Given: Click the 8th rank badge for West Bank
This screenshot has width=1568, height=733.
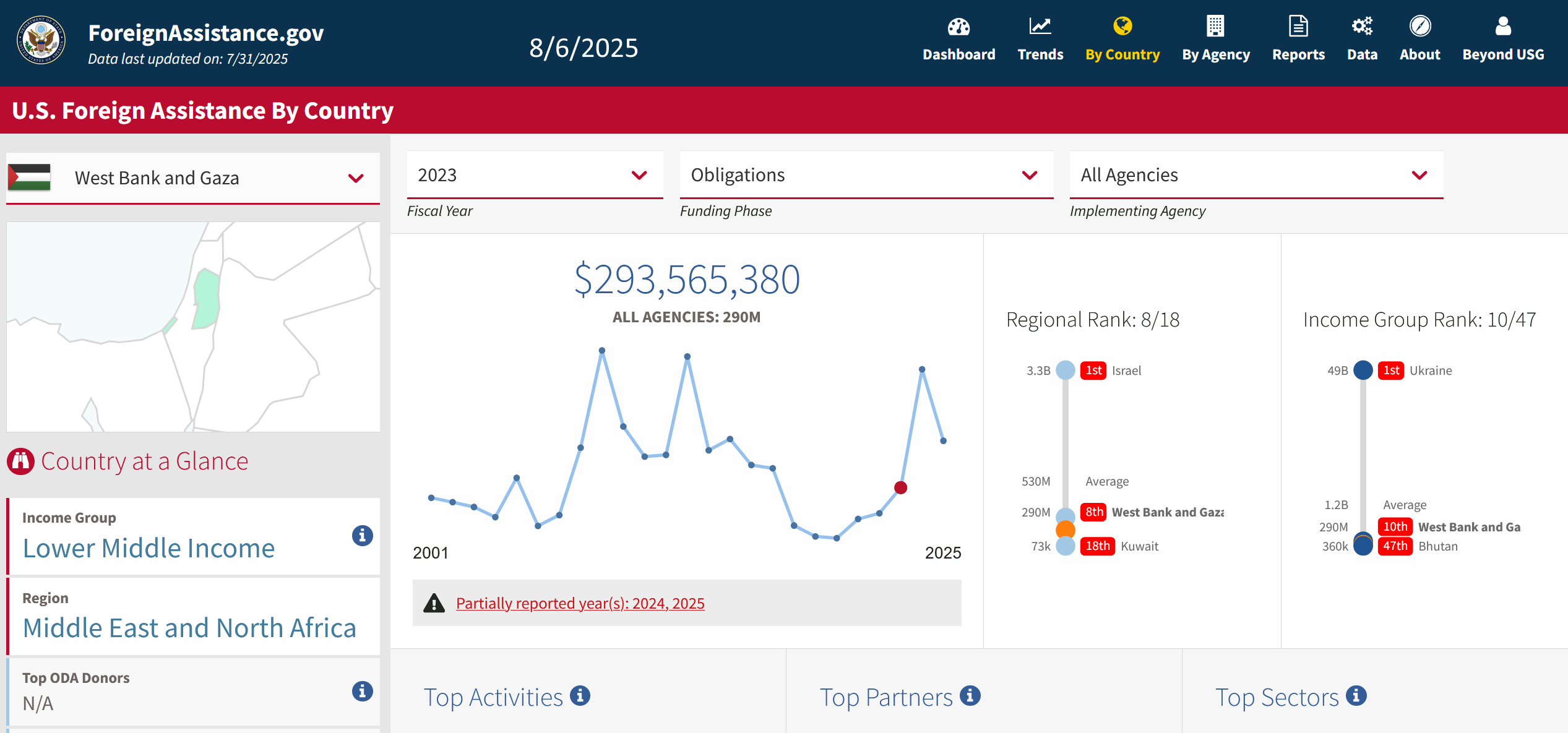Looking at the screenshot, I should (1093, 512).
